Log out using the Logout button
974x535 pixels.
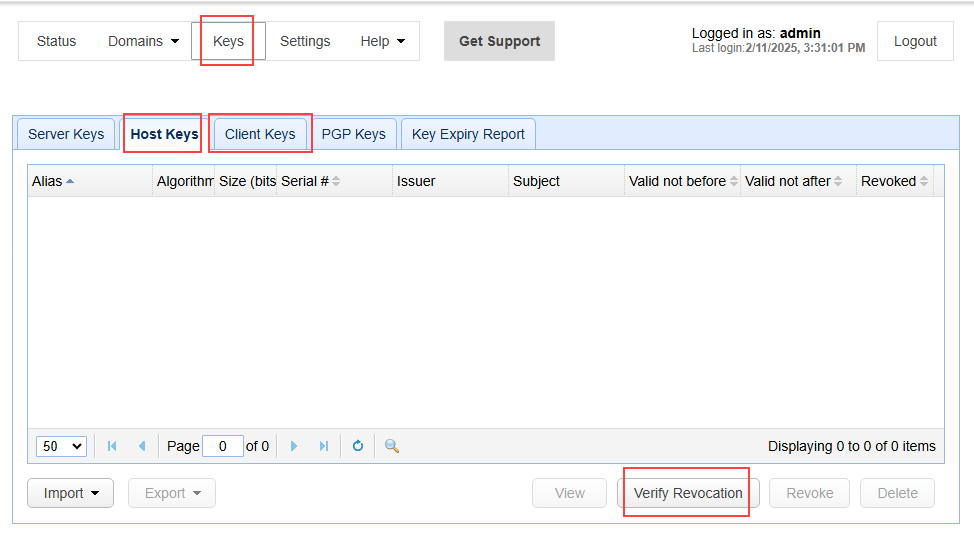tap(915, 41)
